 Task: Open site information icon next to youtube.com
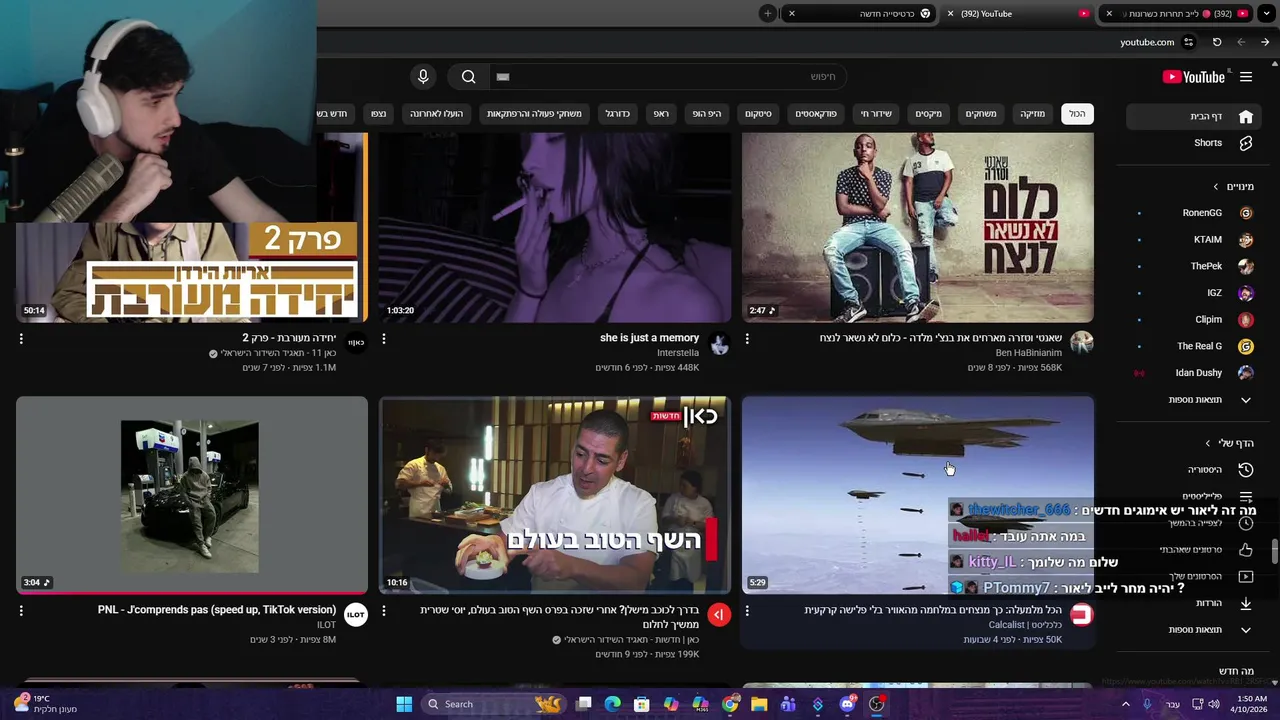pyautogui.click(x=1188, y=42)
